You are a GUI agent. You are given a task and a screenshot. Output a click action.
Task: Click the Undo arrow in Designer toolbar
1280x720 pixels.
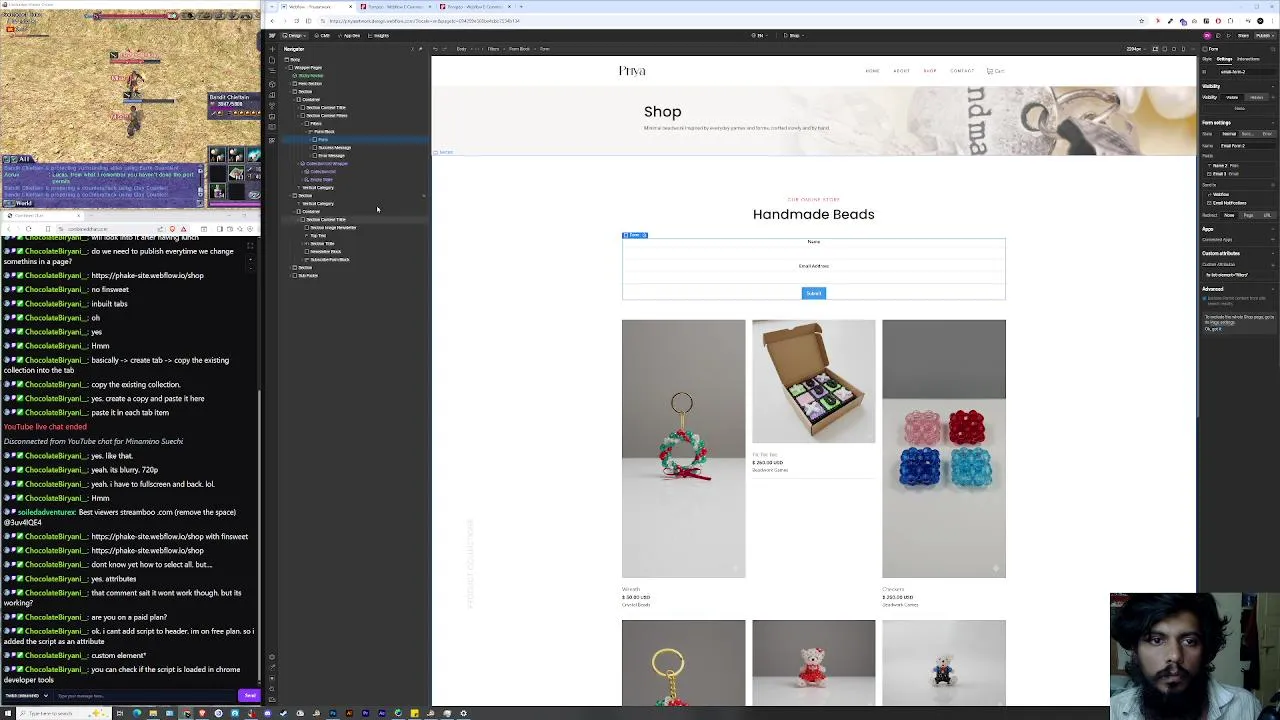(x=435, y=49)
